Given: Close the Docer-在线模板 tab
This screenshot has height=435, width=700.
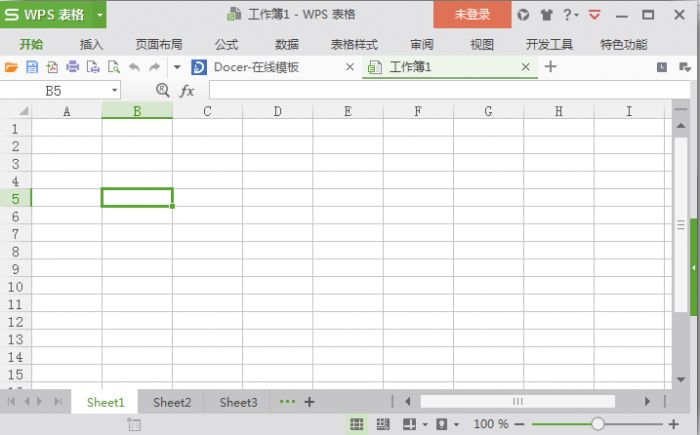Looking at the screenshot, I should click(x=350, y=67).
